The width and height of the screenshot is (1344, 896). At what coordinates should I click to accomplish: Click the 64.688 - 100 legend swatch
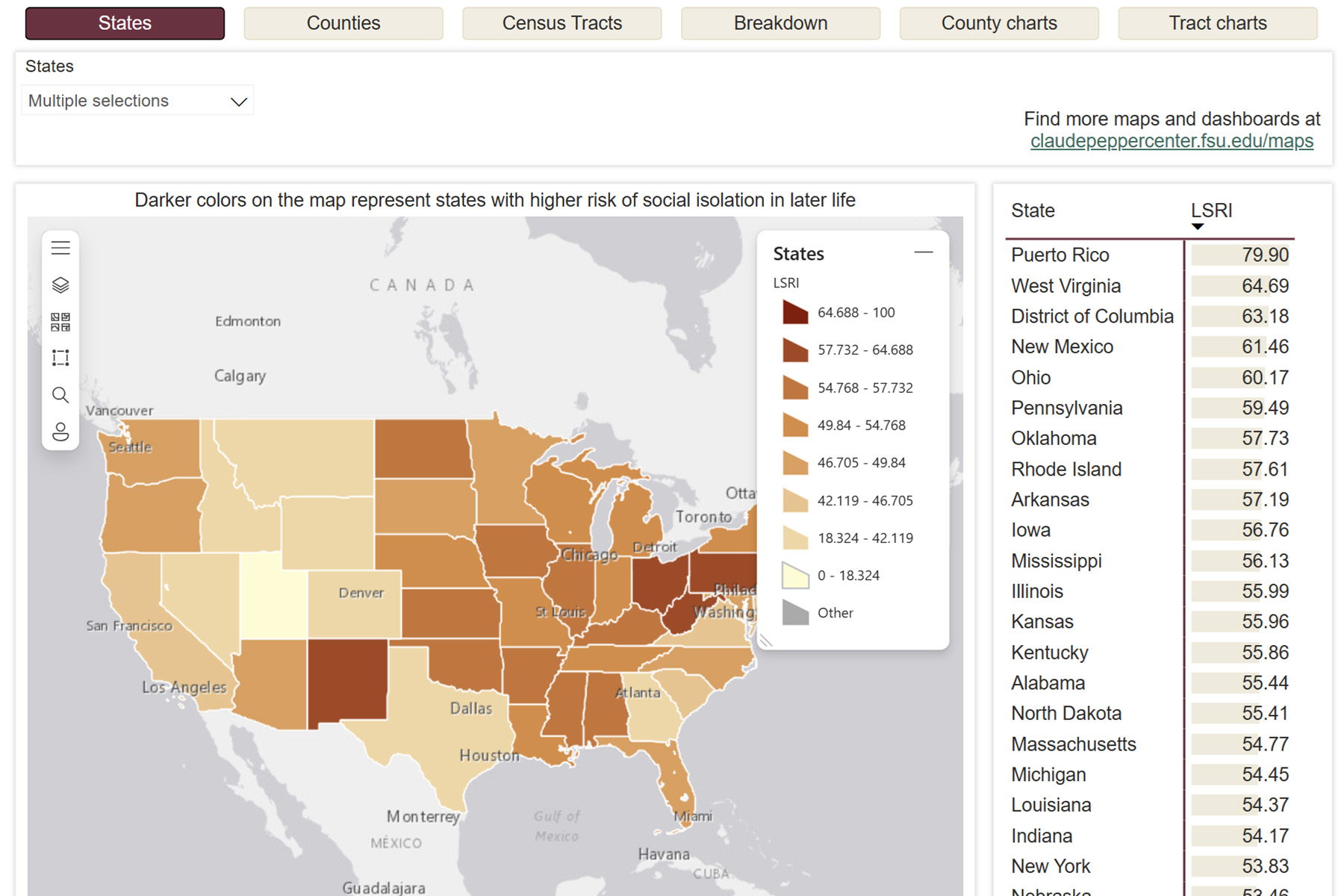795,312
